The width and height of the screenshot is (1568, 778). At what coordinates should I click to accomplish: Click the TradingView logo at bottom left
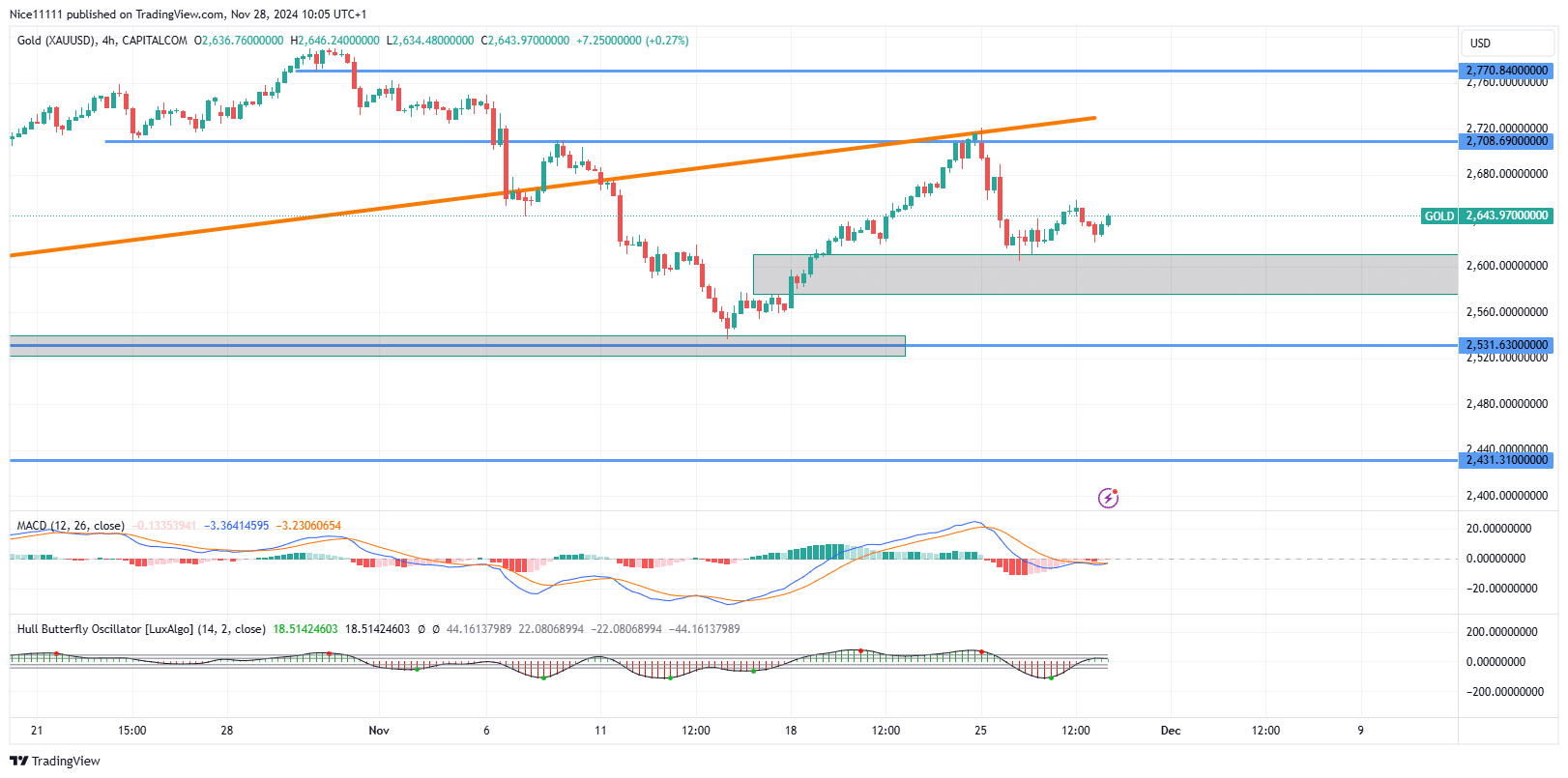[x=55, y=761]
